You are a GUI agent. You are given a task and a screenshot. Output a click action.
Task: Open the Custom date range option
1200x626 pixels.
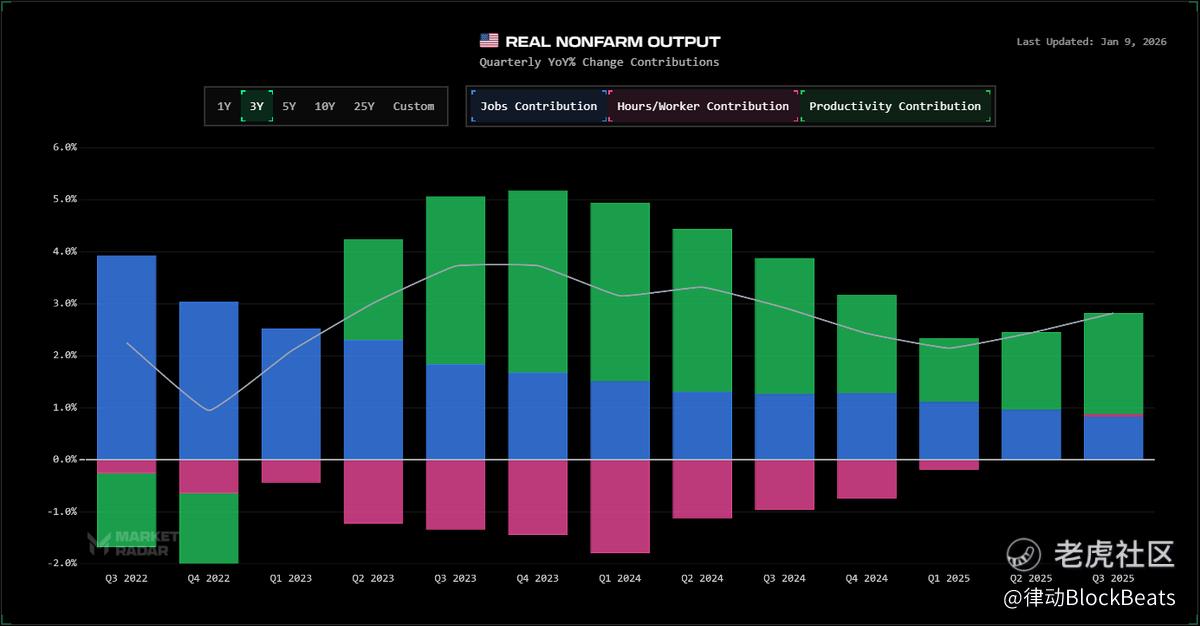(x=414, y=106)
